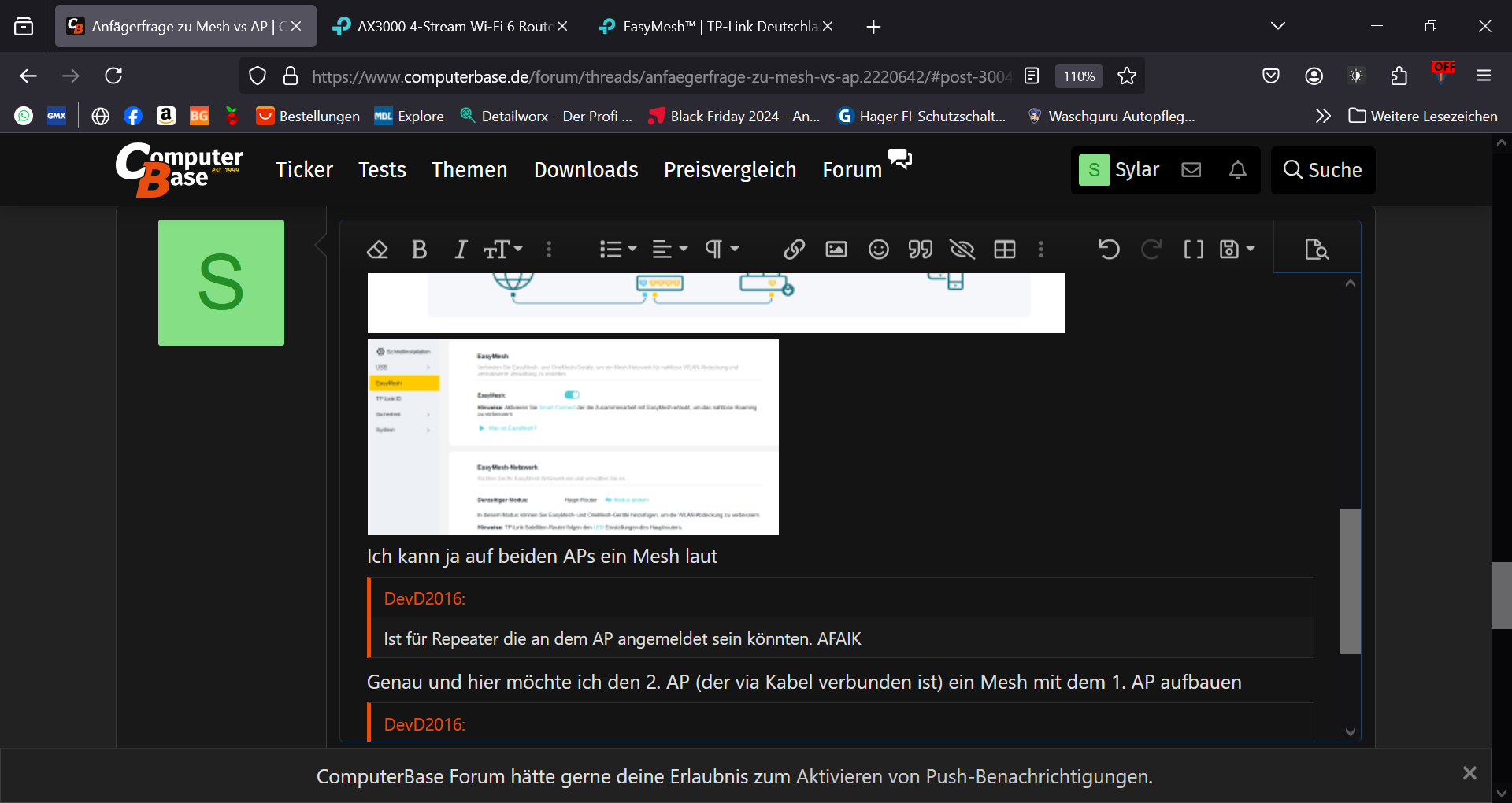Image resolution: width=1512 pixels, height=803 pixels.
Task: Open the Tests menu item
Action: [x=382, y=169]
